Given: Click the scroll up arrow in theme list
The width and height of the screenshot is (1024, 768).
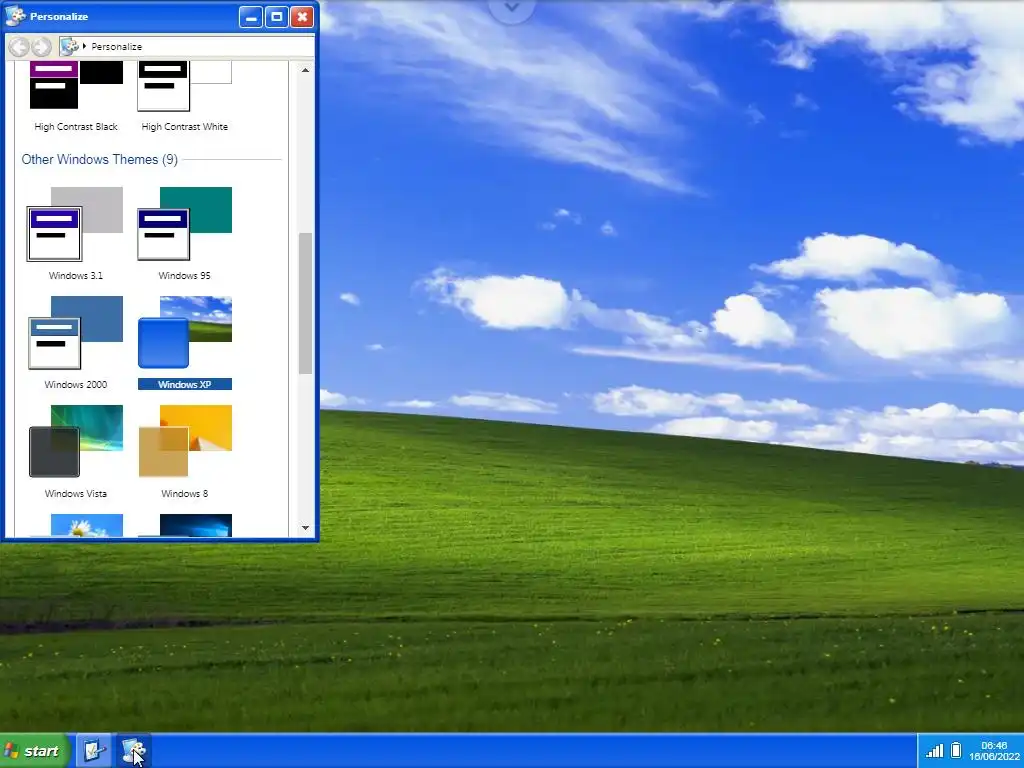Looking at the screenshot, I should pyautogui.click(x=305, y=70).
